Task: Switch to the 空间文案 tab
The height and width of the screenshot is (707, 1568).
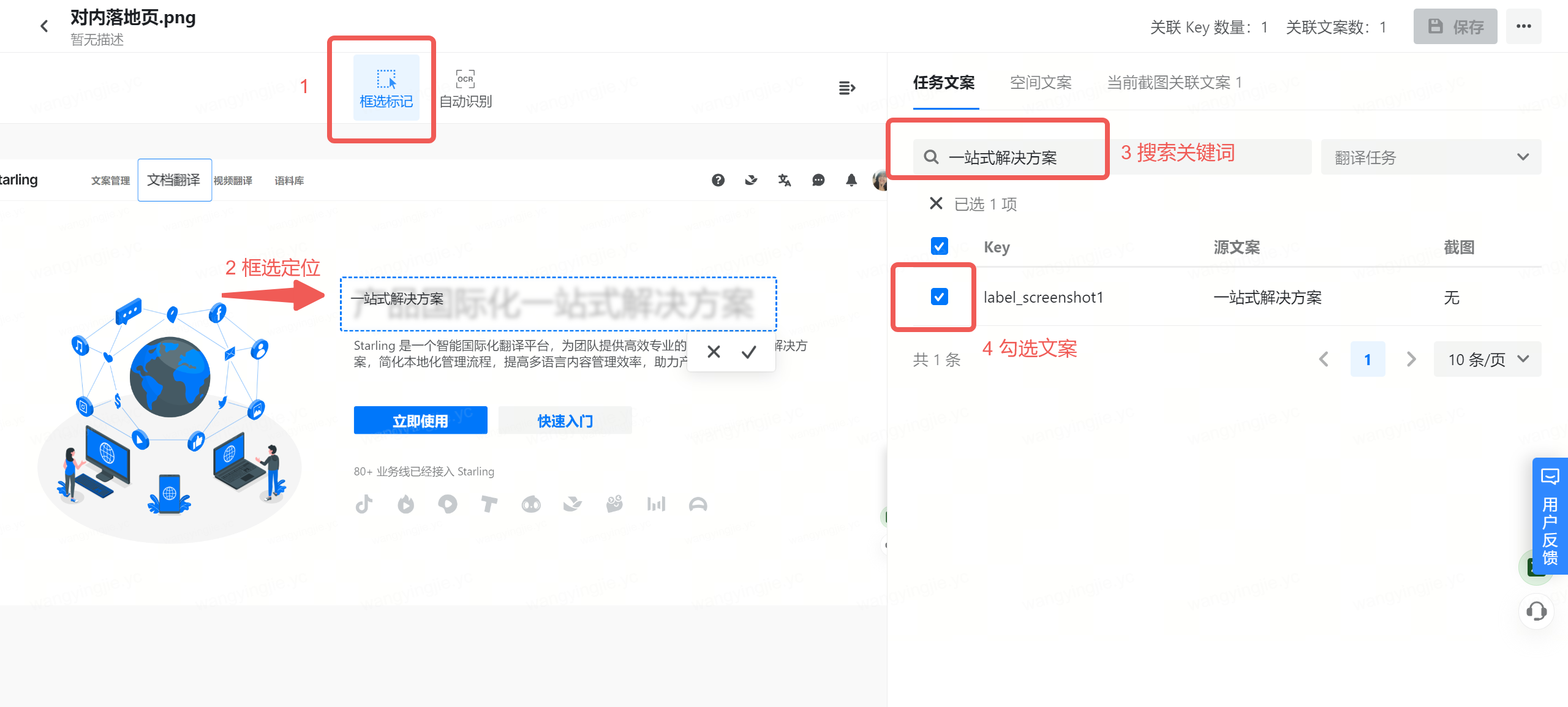Action: [x=1040, y=83]
